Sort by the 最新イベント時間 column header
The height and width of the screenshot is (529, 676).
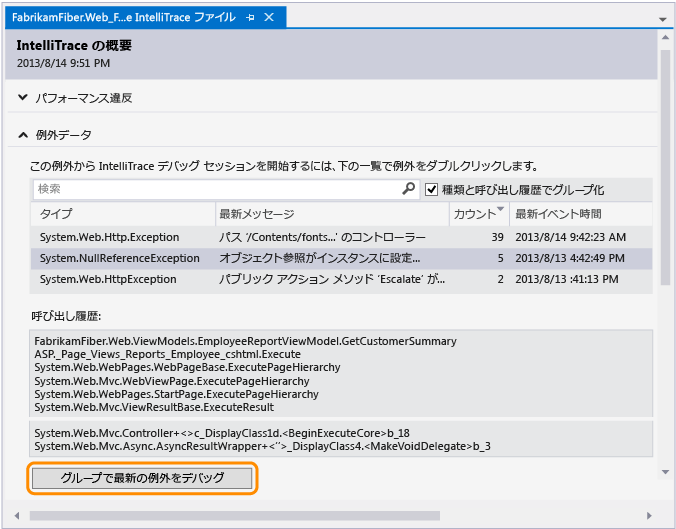pyautogui.click(x=580, y=214)
